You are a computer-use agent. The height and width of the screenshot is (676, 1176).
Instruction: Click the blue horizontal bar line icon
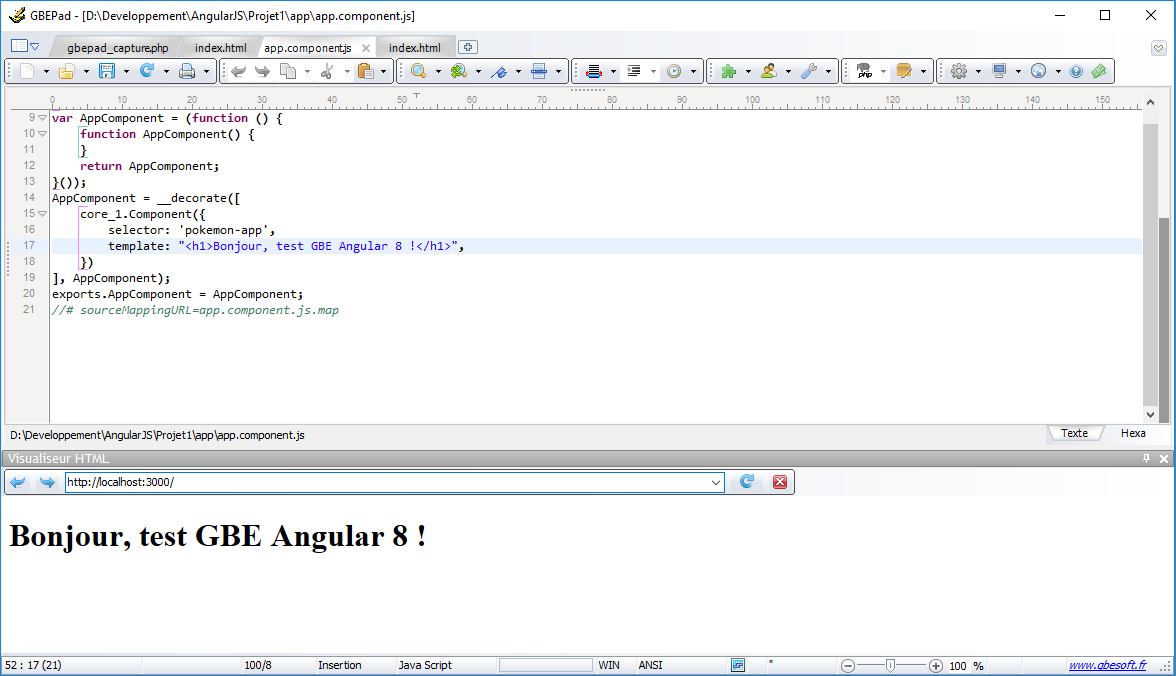pyautogui.click(x=538, y=71)
